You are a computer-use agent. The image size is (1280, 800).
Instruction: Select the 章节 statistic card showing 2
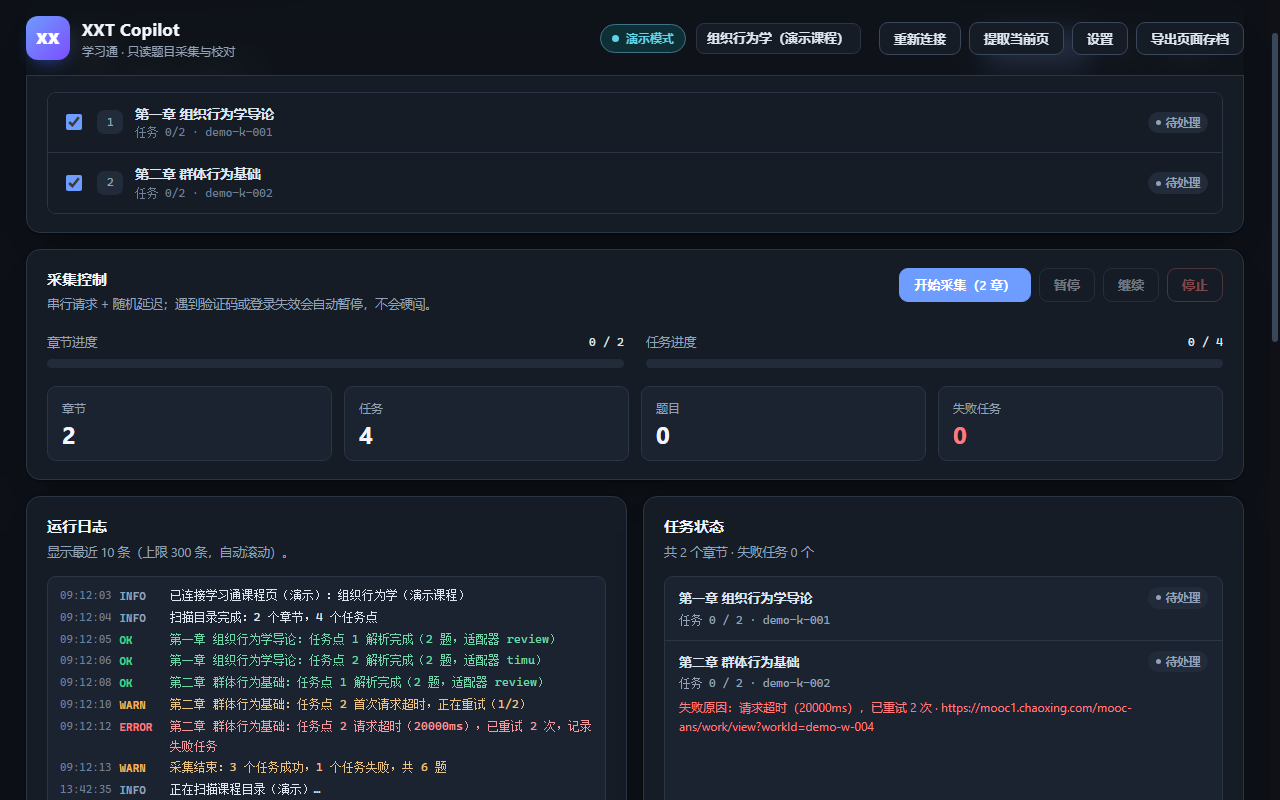[x=189, y=424]
